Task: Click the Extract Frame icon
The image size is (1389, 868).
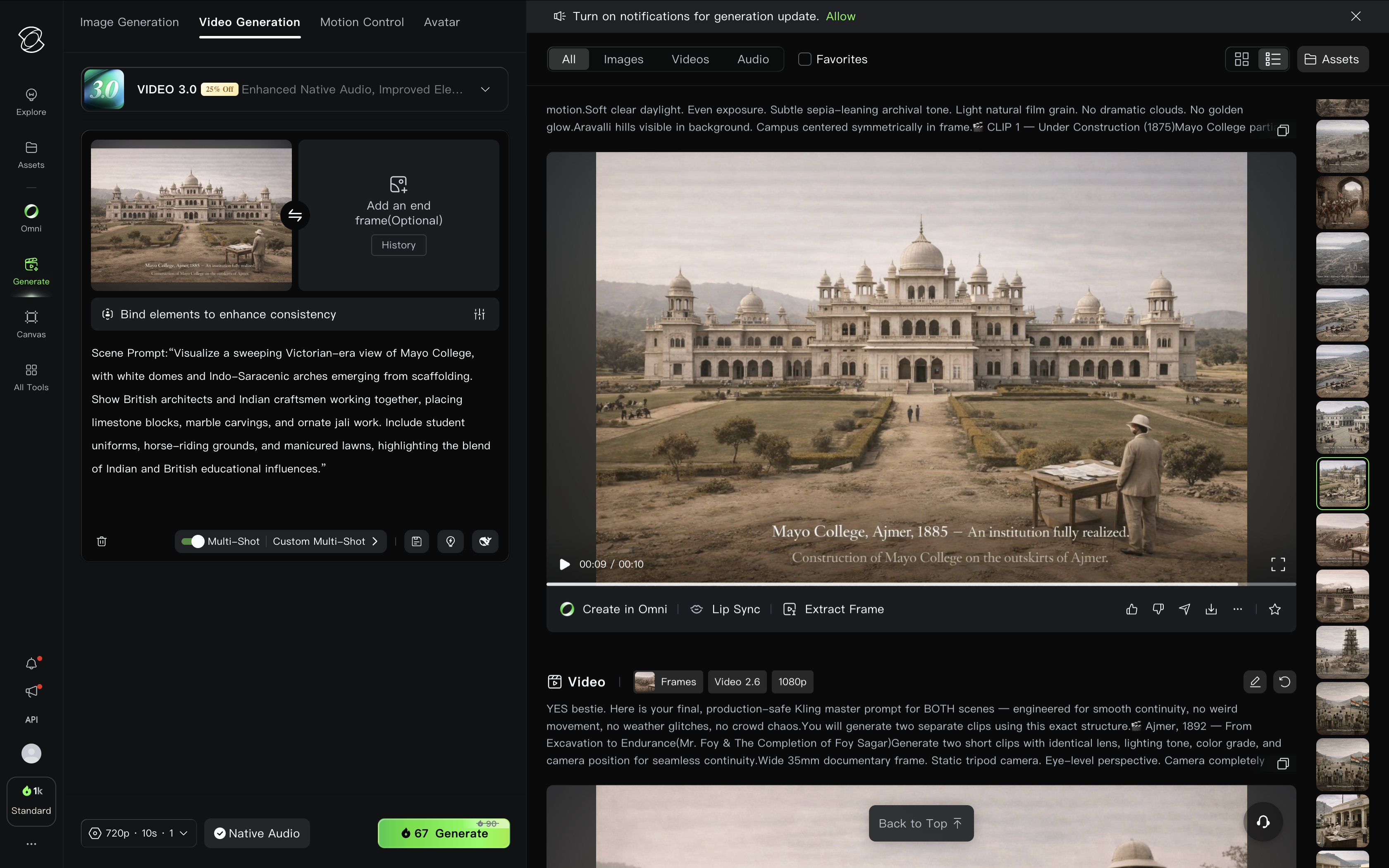Action: coord(790,609)
